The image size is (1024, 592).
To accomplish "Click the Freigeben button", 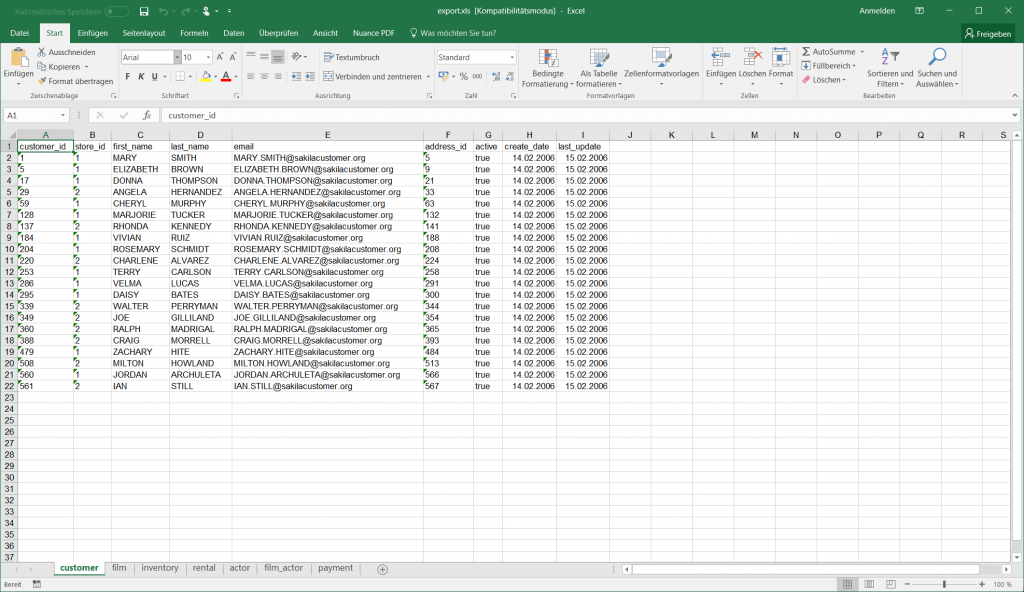I will click(x=986, y=33).
